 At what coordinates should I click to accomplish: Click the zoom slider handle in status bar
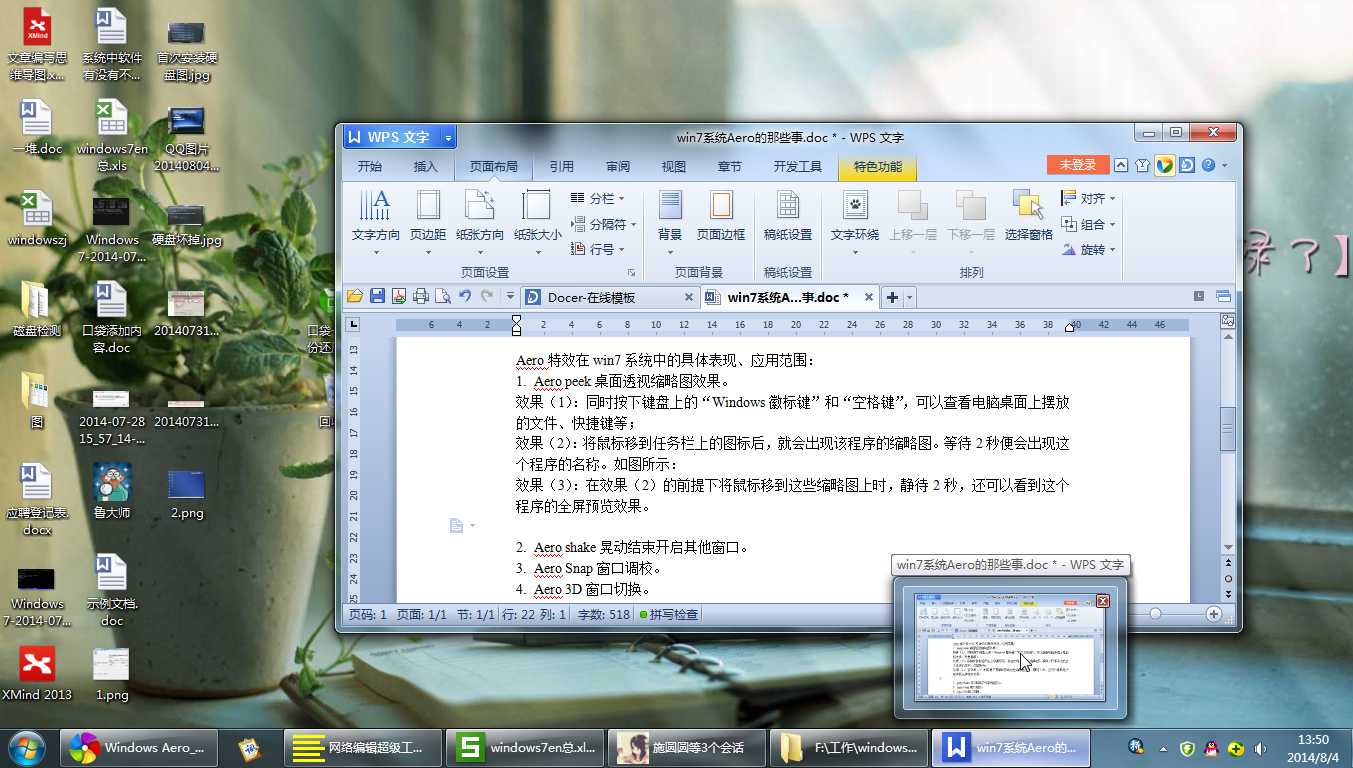[1155, 614]
